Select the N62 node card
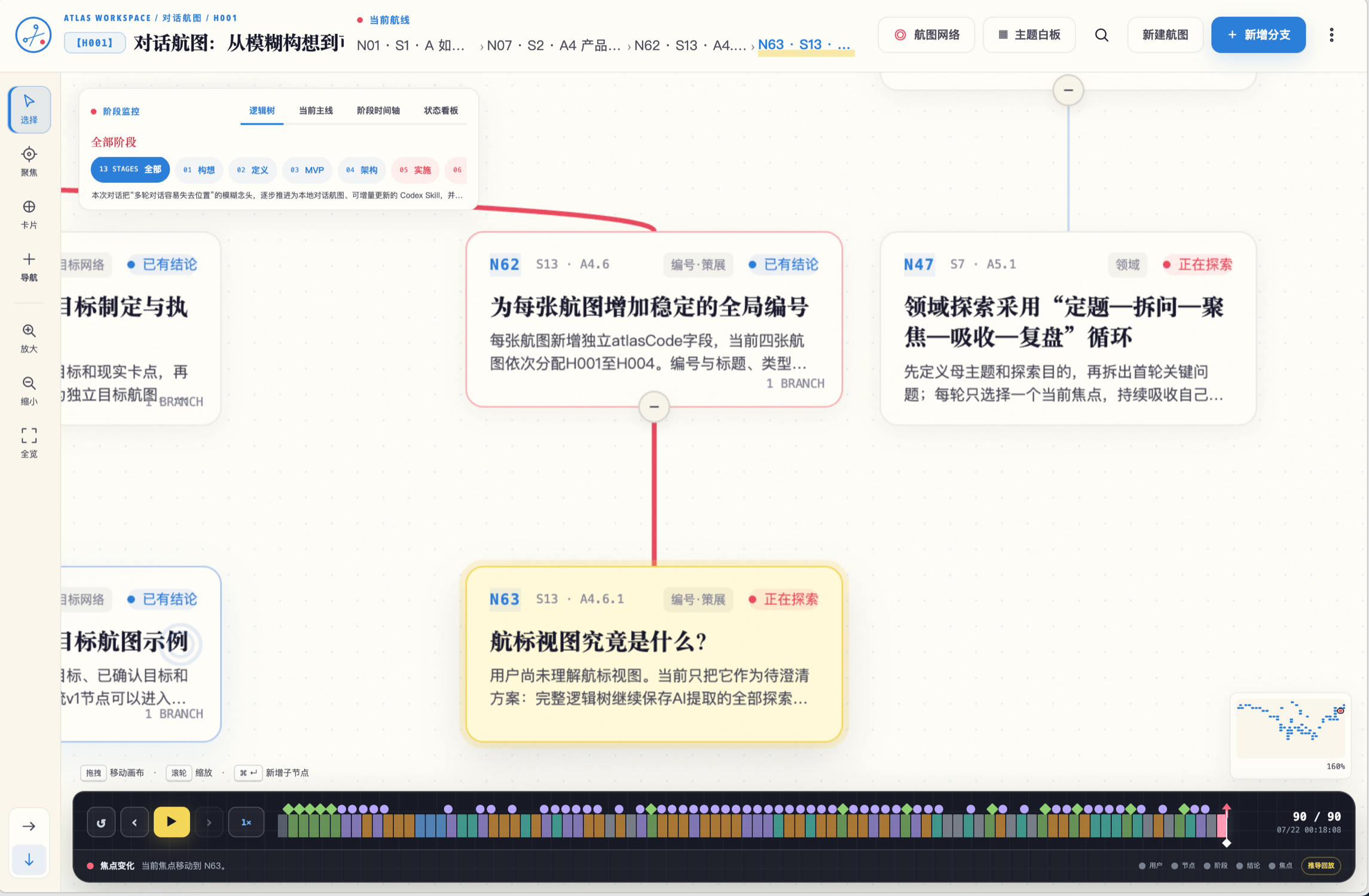This screenshot has width=1369, height=896. click(654, 320)
